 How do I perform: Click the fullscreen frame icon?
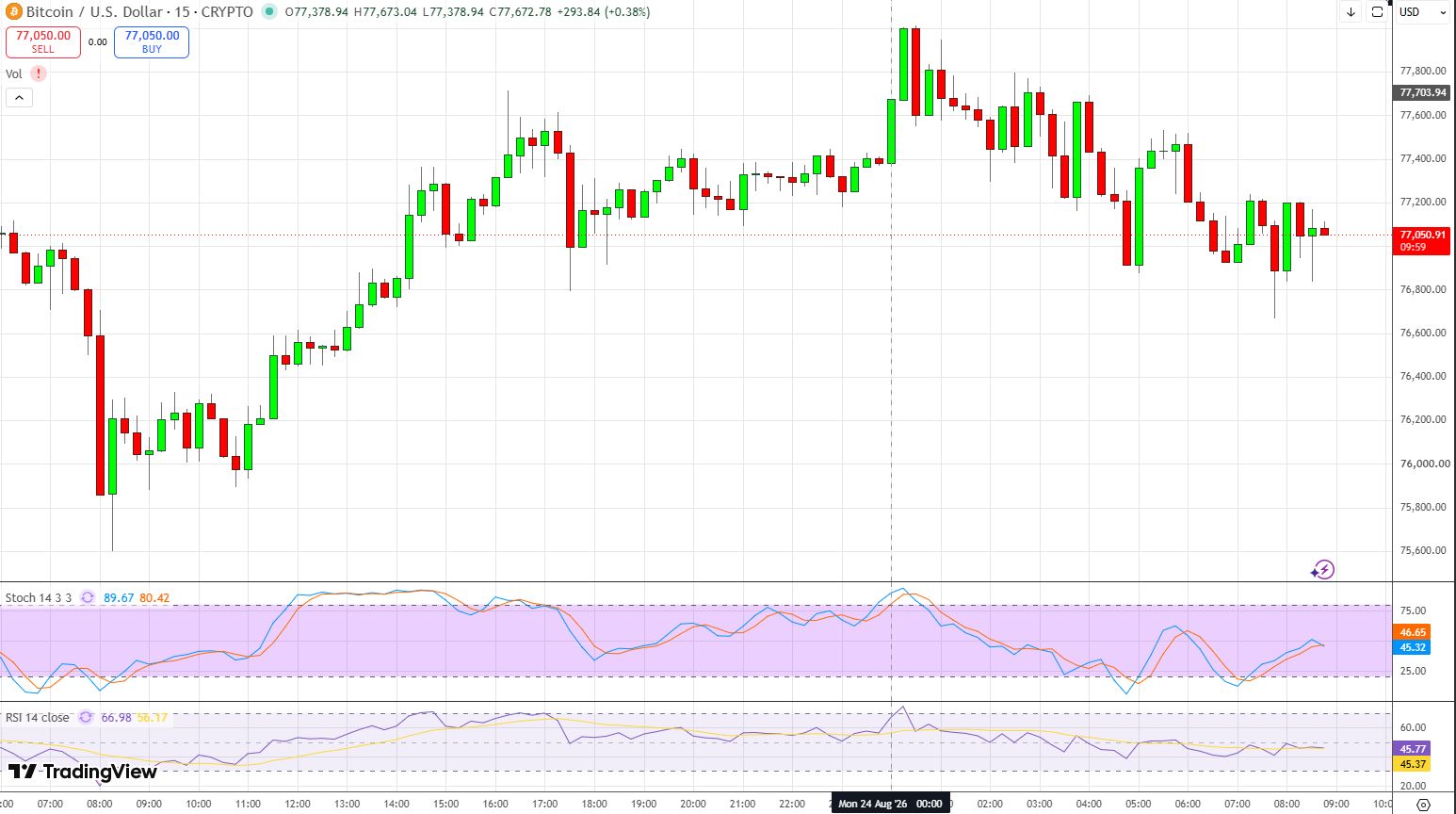tap(1377, 12)
